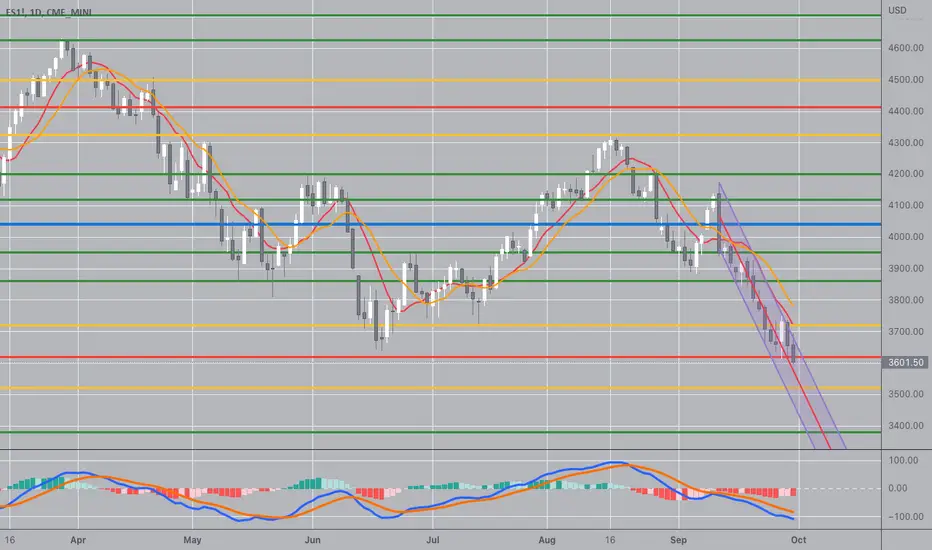Viewport: 932px width, 550px height.
Task: Click the current price label 3601.50
Action: [905, 362]
